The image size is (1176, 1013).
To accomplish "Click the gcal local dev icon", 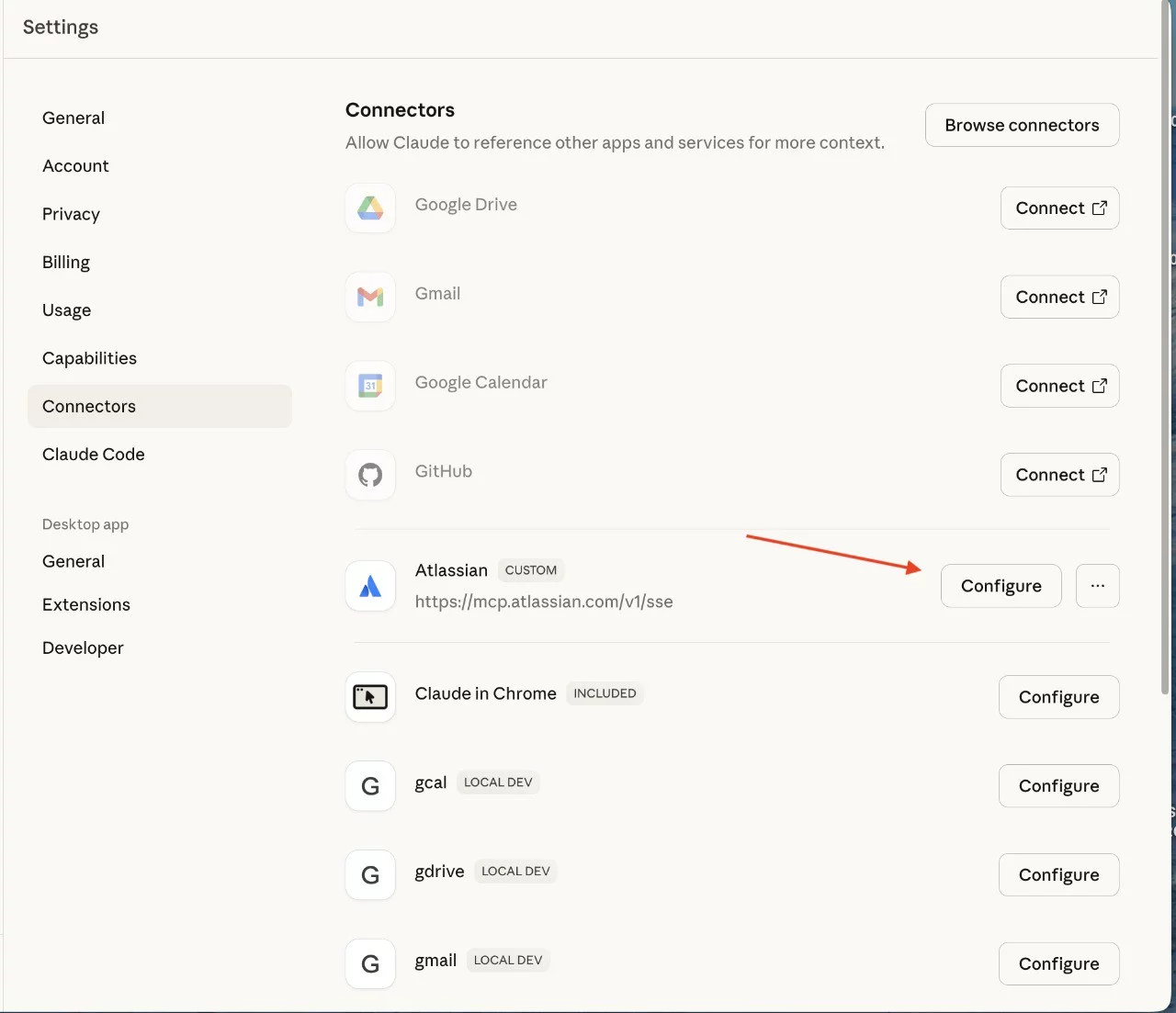I will pyautogui.click(x=369, y=785).
